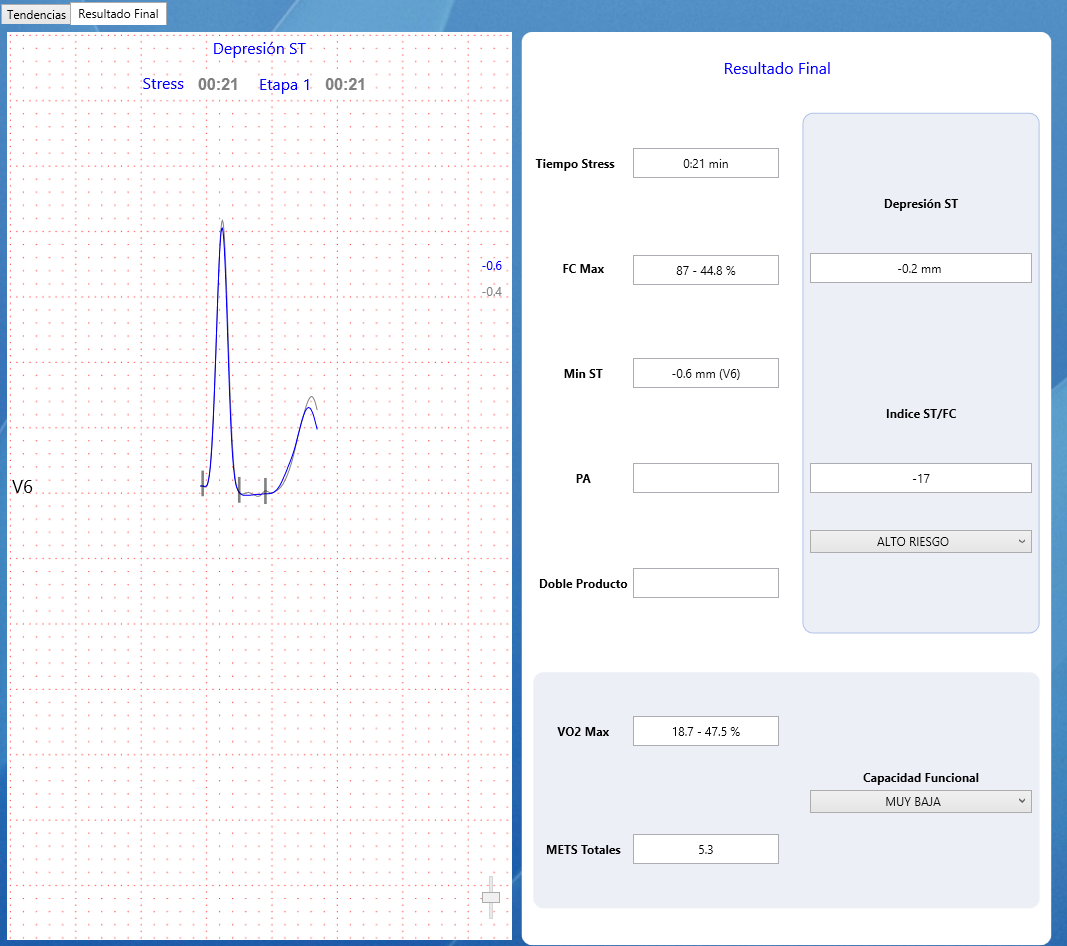Select the FC Max value field
The height and width of the screenshot is (946, 1067).
[x=705, y=270]
